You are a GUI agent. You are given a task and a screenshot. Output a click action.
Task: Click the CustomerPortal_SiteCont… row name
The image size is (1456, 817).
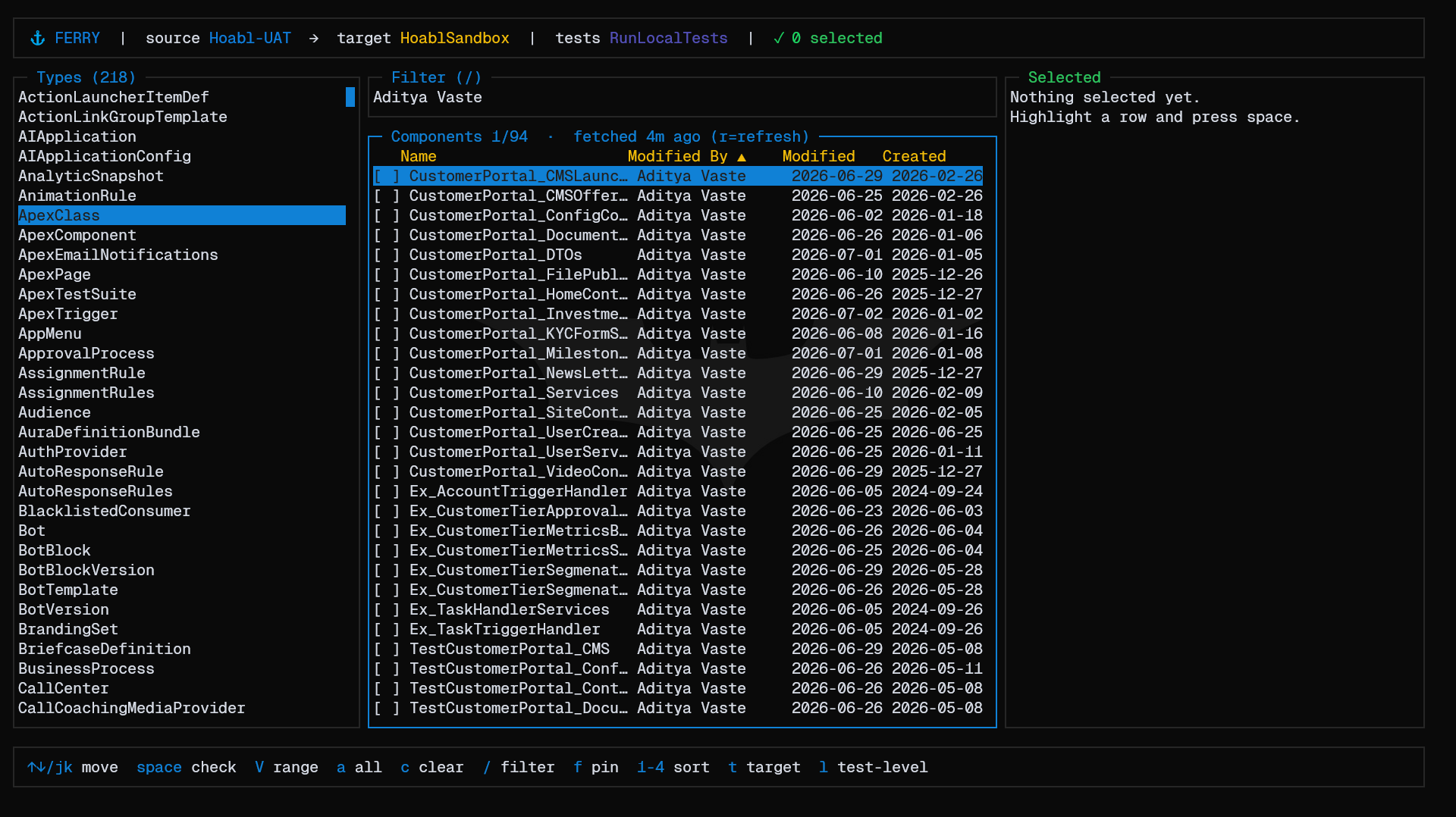pos(519,412)
